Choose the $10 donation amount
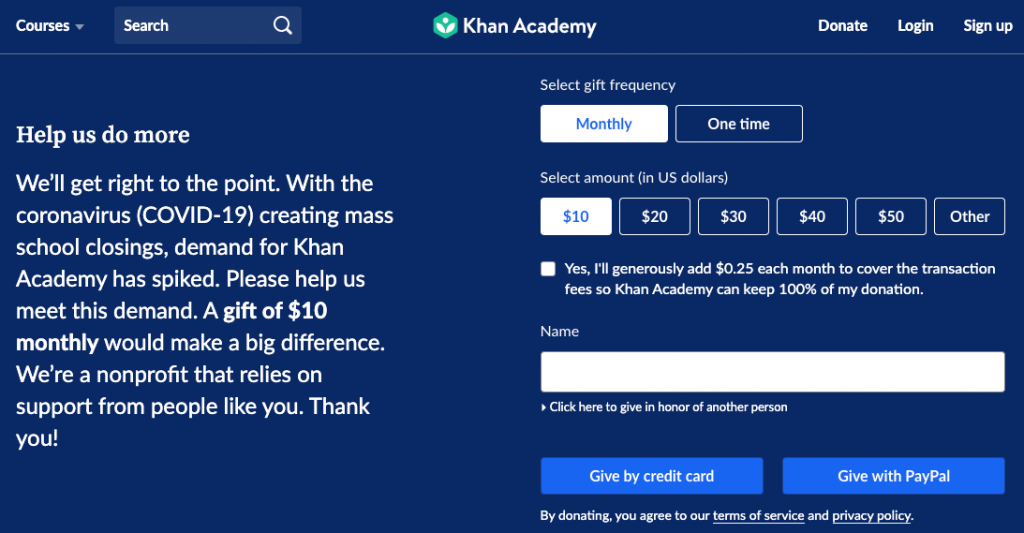 pos(576,216)
